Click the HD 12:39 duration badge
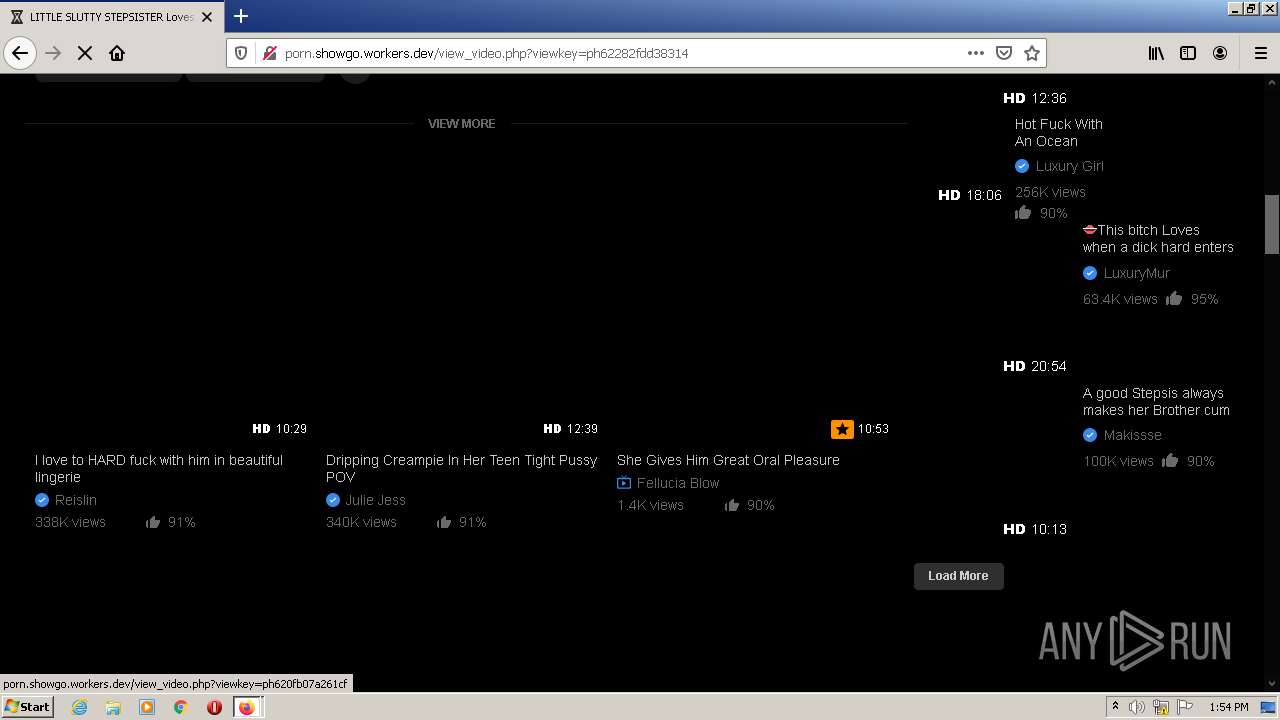The height and width of the screenshot is (720, 1280). pos(571,429)
